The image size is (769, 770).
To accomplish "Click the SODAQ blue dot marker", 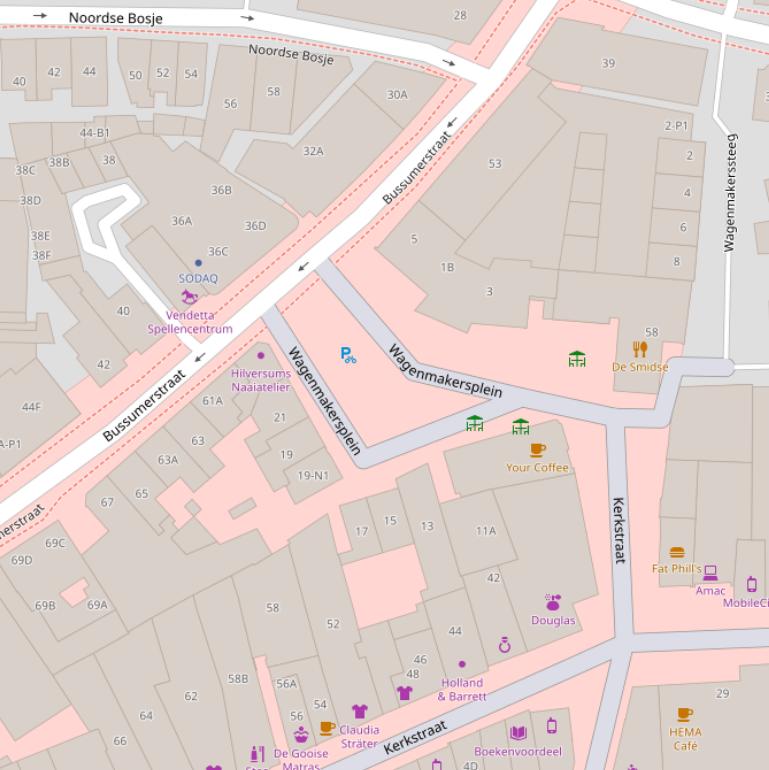I will pos(198,263).
